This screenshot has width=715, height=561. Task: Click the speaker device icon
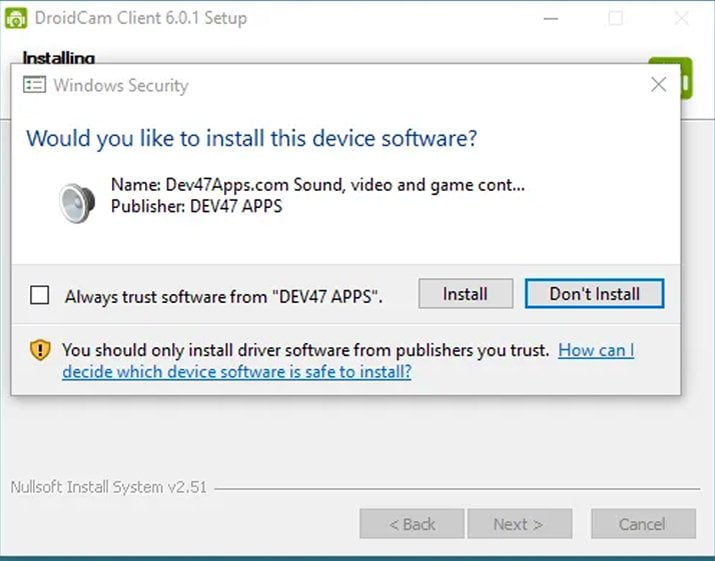(x=77, y=203)
